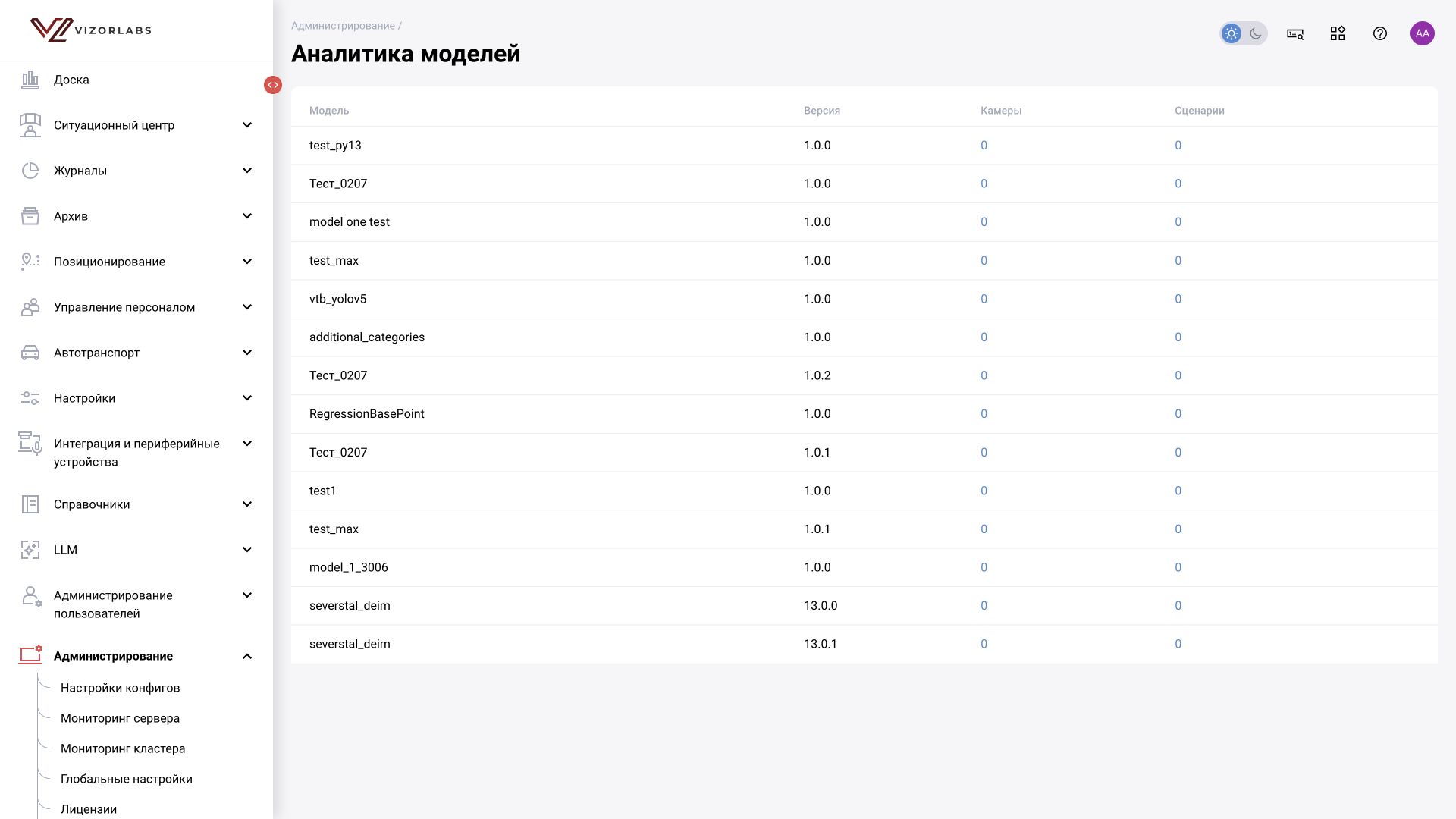Switch to light theme sun icon
1456x819 pixels.
click(x=1232, y=33)
